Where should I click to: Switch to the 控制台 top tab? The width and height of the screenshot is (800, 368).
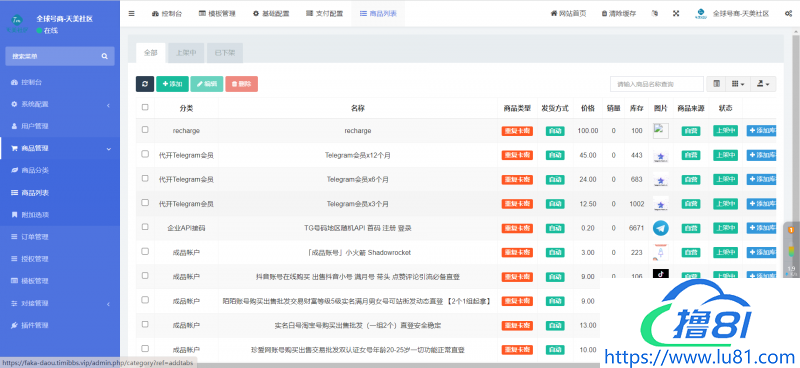pos(166,14)
